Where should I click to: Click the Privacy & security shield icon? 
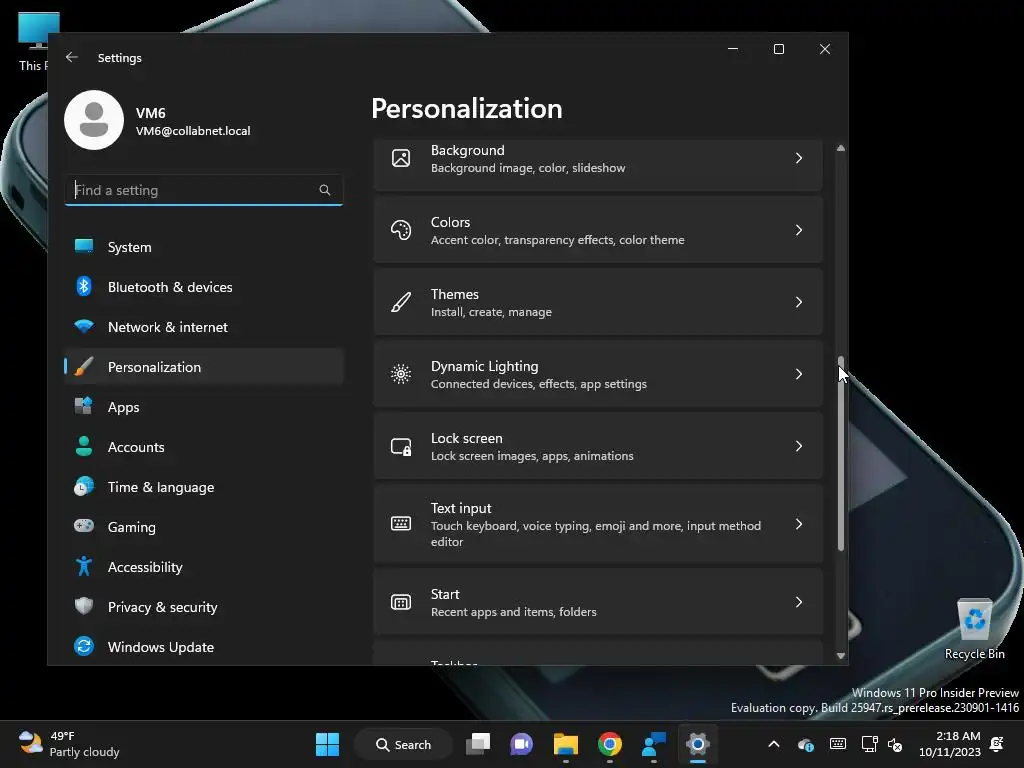(x=84, y=606)
